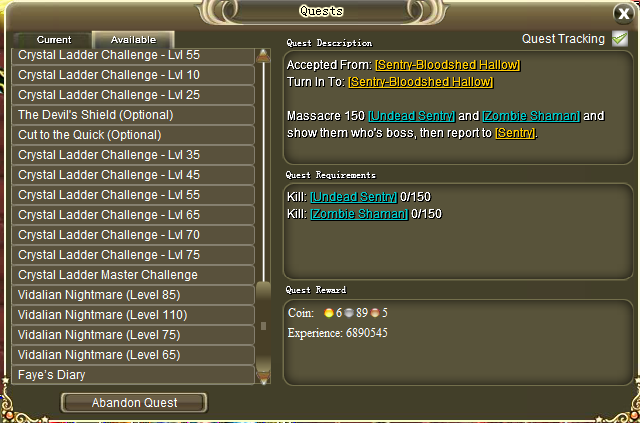Click the gold coin icon in rewards

click(329, 313)
